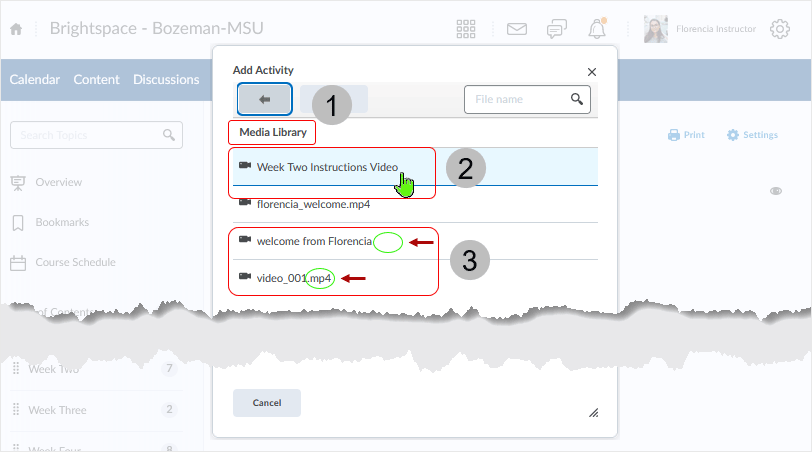Click the Search Topics magnifier icon
The width and height of the screenshot is (812, 452).
tap(169, 135)
